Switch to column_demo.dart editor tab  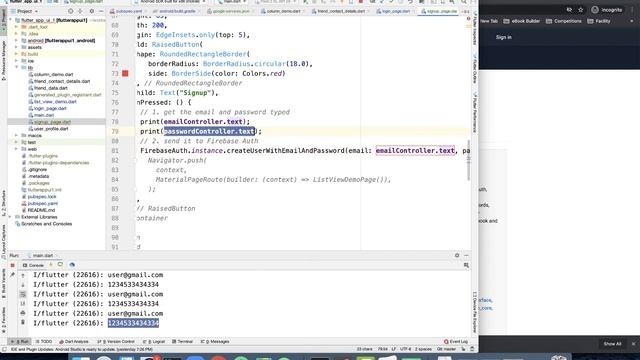tap(284, 11)
